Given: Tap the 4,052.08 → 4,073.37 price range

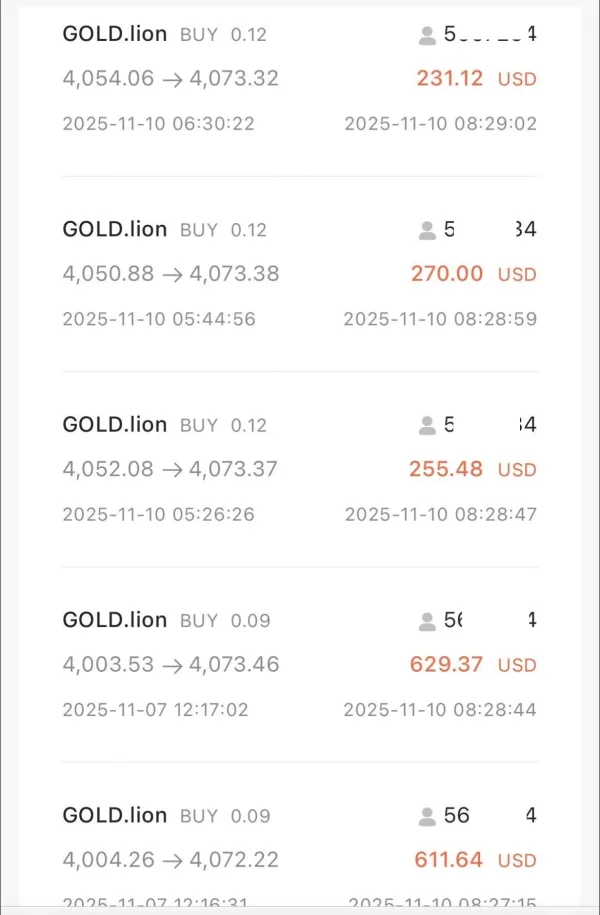Looking at the screenshot, I should click(170, 469).
